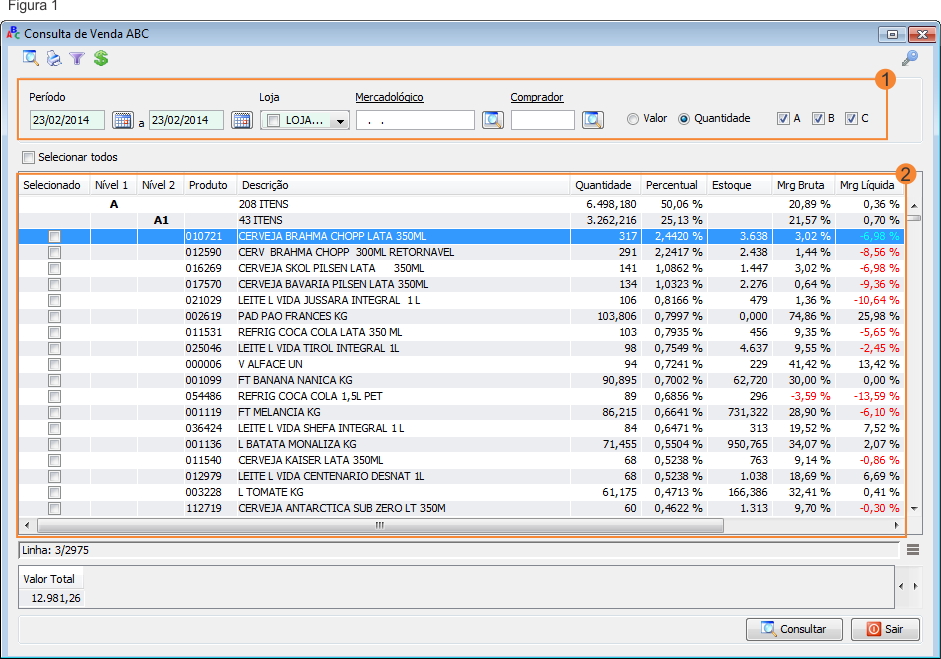This screenshot has height=659, width=941.
Task: Click the Valor Total amount 12.981,26
Action: coord(56,598)
